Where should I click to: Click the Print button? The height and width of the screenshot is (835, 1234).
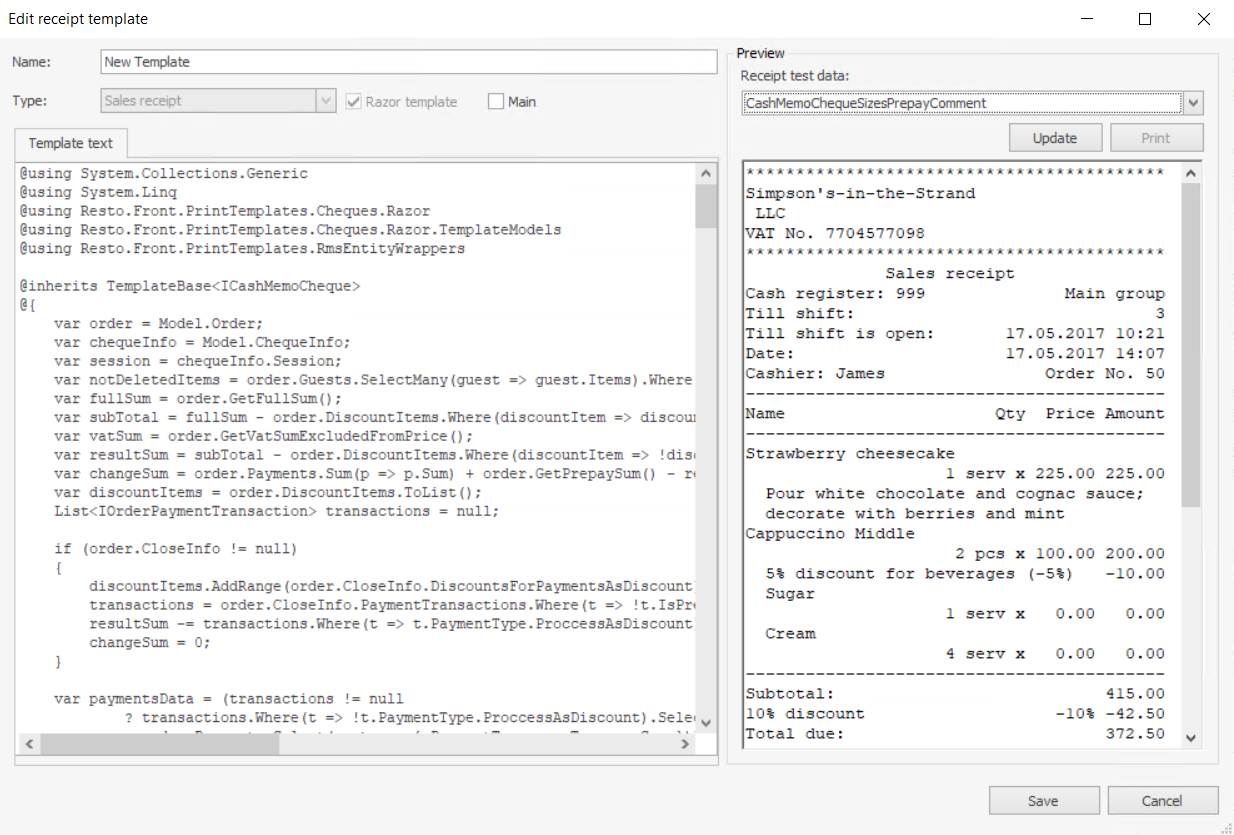(x=1156, y=138)
